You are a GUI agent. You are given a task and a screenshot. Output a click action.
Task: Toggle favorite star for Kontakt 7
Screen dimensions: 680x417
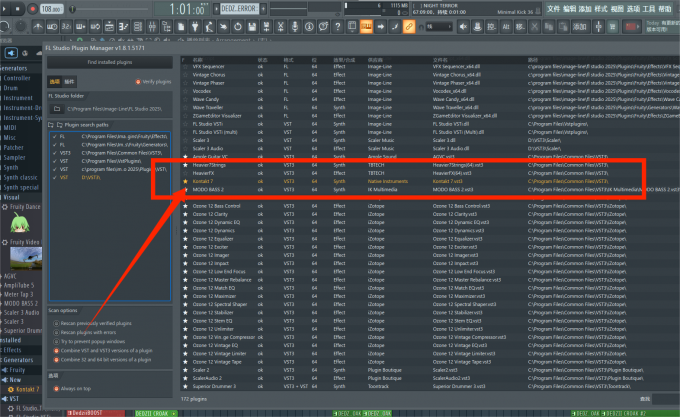[186, 181]
